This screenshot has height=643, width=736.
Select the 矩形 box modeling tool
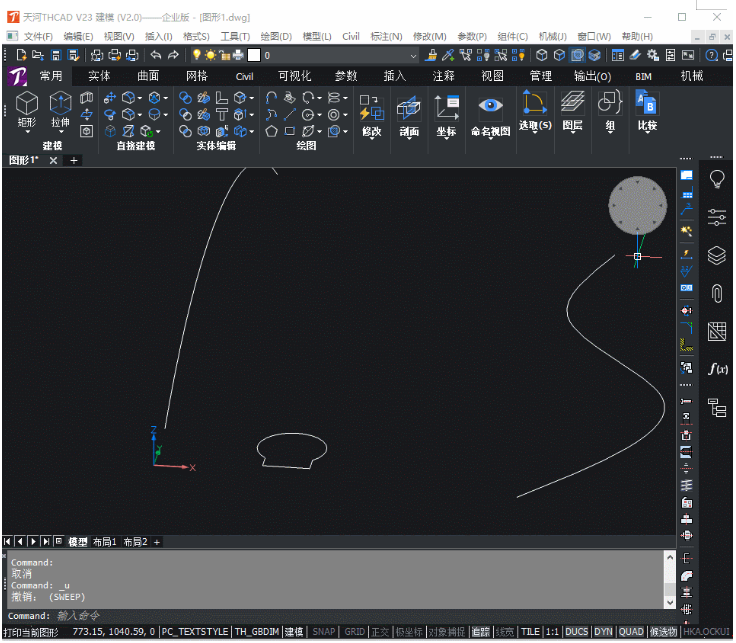pos(27,111)
